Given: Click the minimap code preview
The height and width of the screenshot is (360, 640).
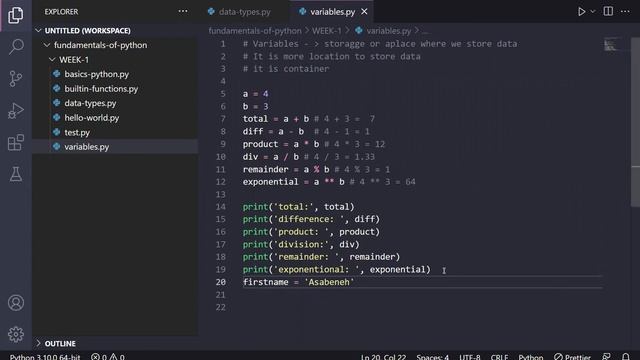Looking at the screenshot, I should click(610, 44).
